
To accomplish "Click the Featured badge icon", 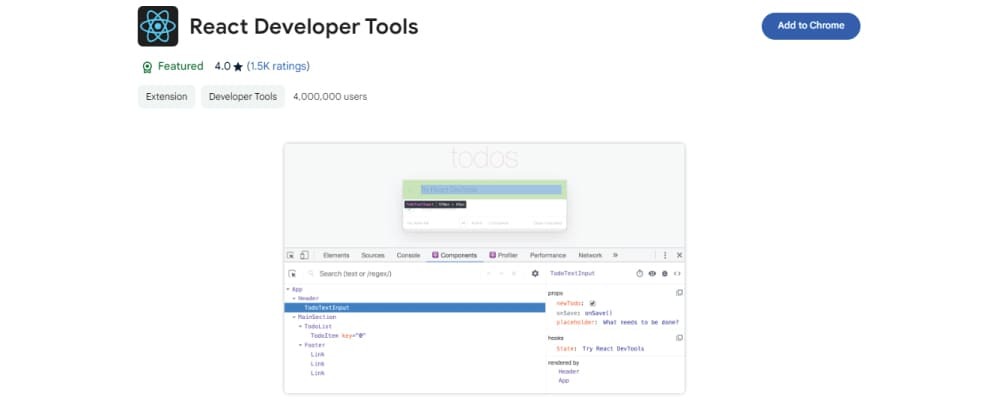I will tap(147, 67).
